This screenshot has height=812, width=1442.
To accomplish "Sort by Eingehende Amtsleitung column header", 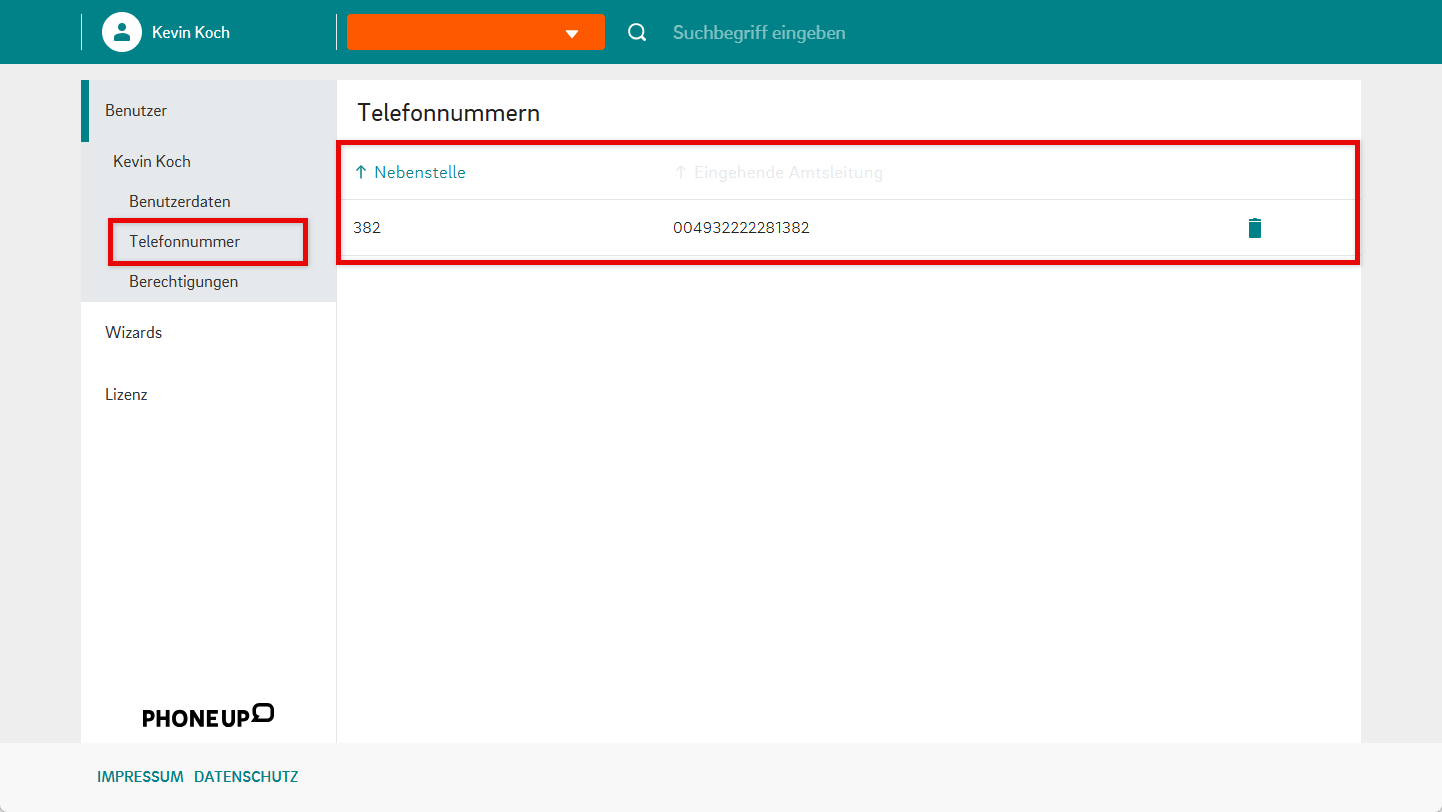I will (779, 172).
